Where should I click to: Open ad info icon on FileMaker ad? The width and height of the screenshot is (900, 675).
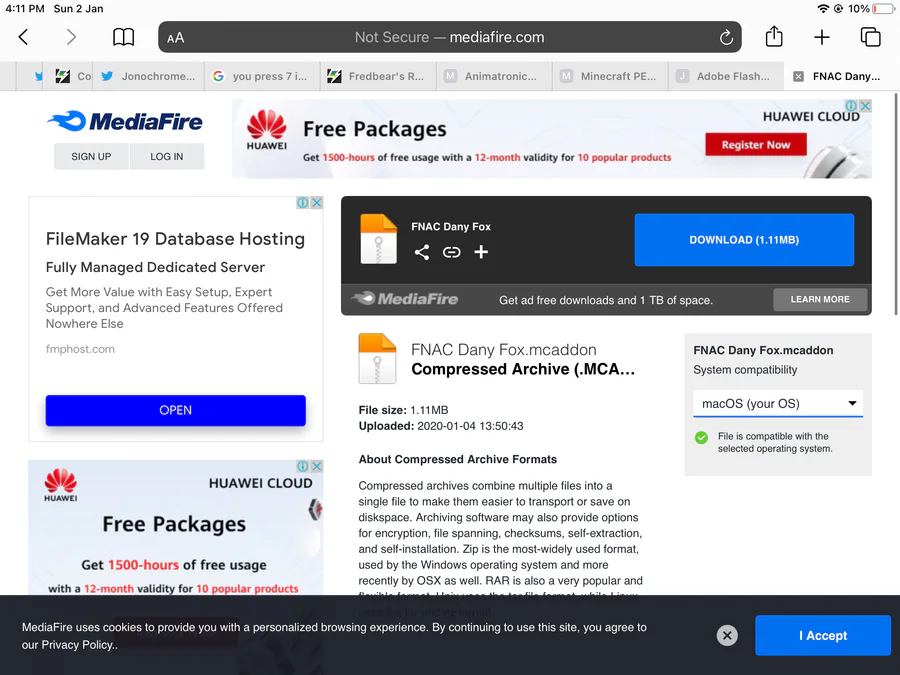tap(302, 203)
